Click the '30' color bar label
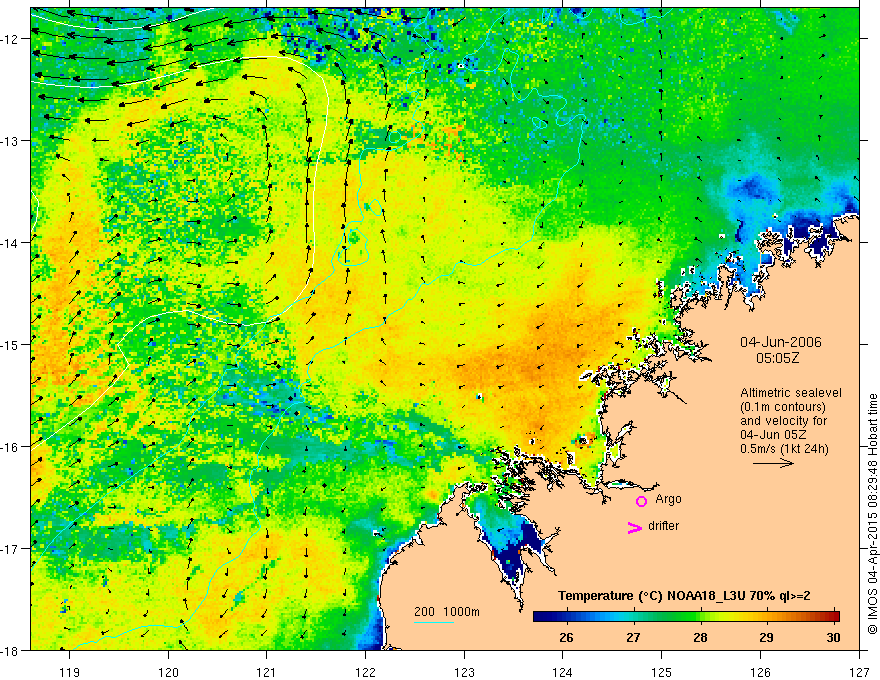This screenshot has width=880, height=680. pyautogui.click(x=833, y=637)
